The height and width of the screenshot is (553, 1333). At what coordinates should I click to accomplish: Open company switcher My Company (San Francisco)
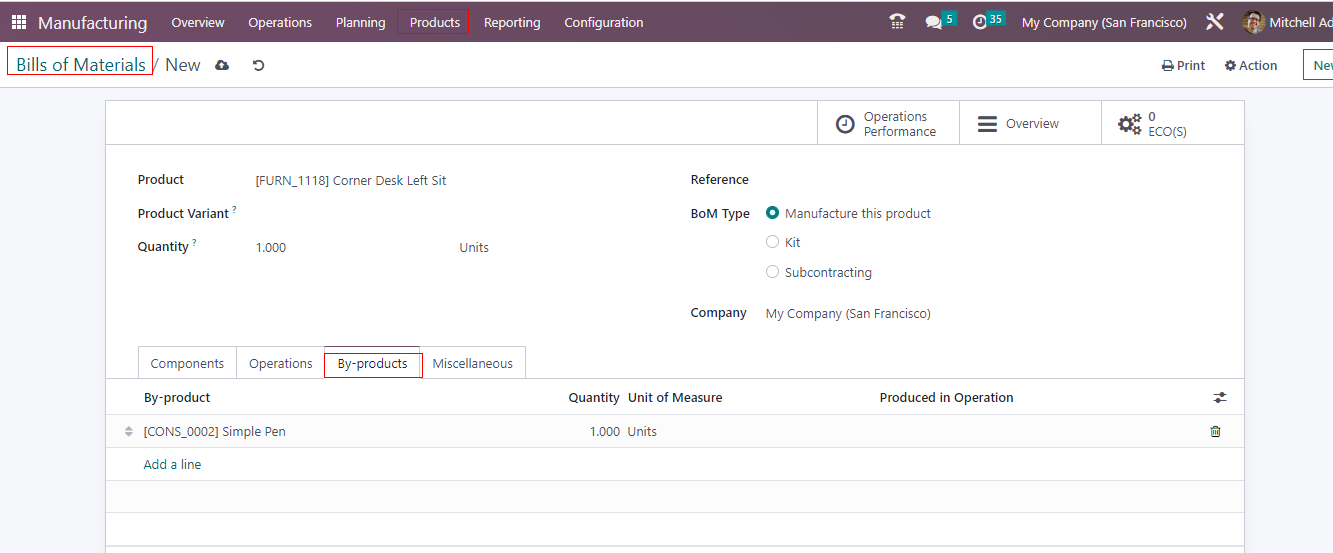tap(1104, 22)
